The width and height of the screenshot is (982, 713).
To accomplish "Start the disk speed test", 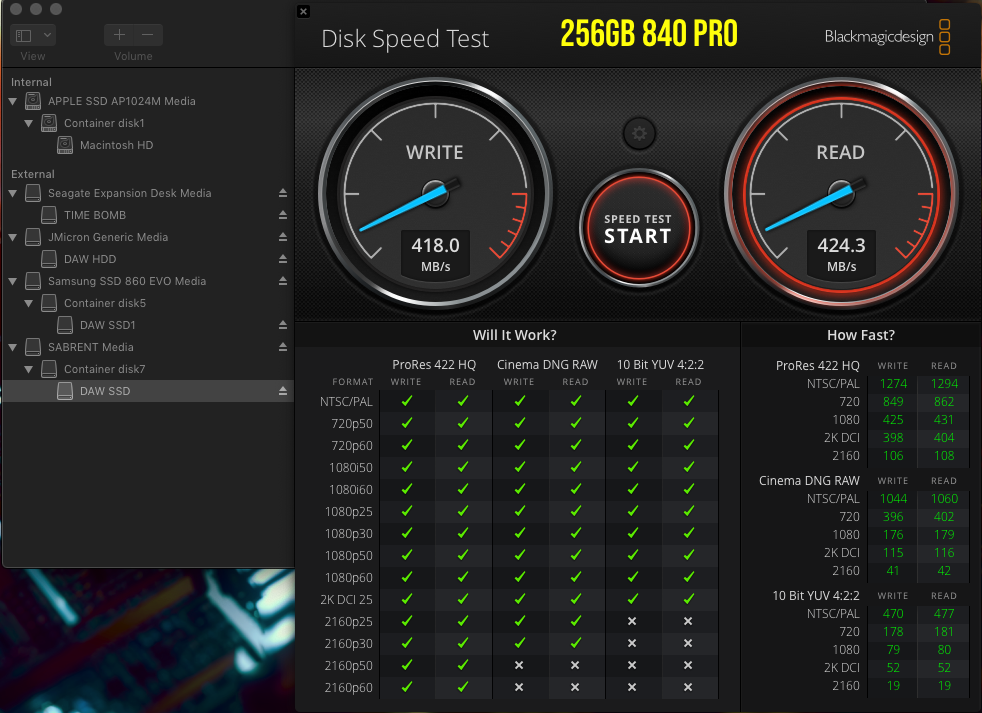I will 638,228.
